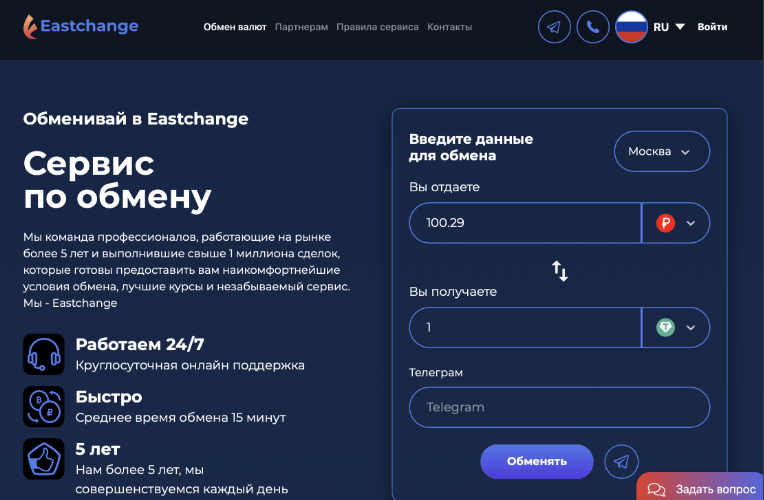Click the 5 лет heading

click(x=97, y=449)
